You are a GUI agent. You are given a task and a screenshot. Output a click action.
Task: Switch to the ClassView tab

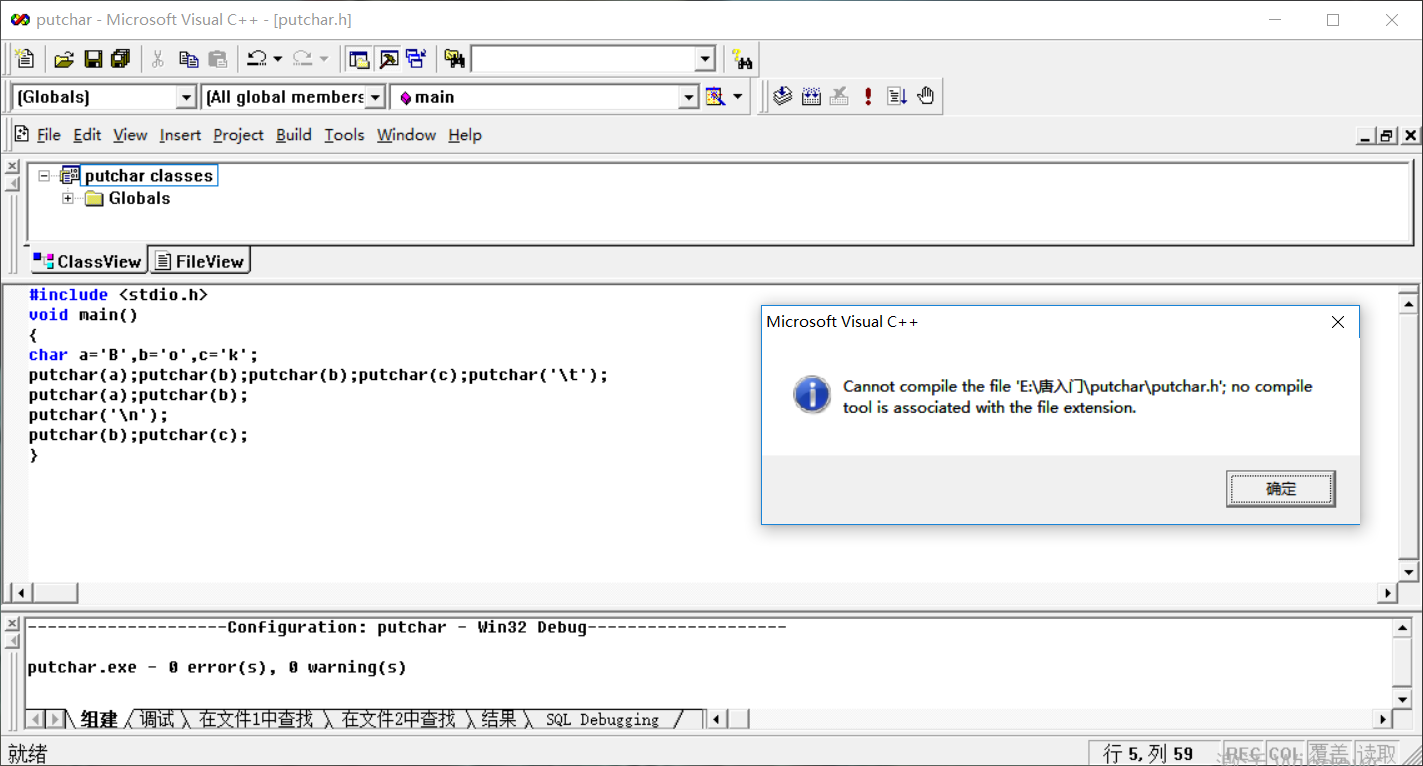click(x=87, y=261)
